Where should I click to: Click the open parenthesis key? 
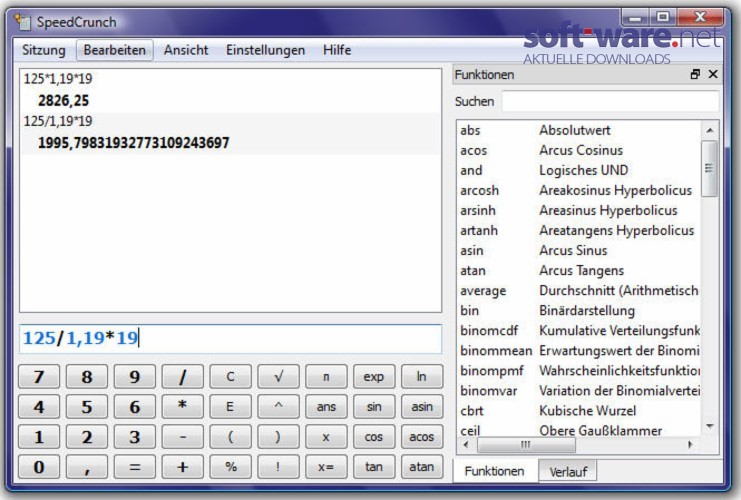pos(231,437)
